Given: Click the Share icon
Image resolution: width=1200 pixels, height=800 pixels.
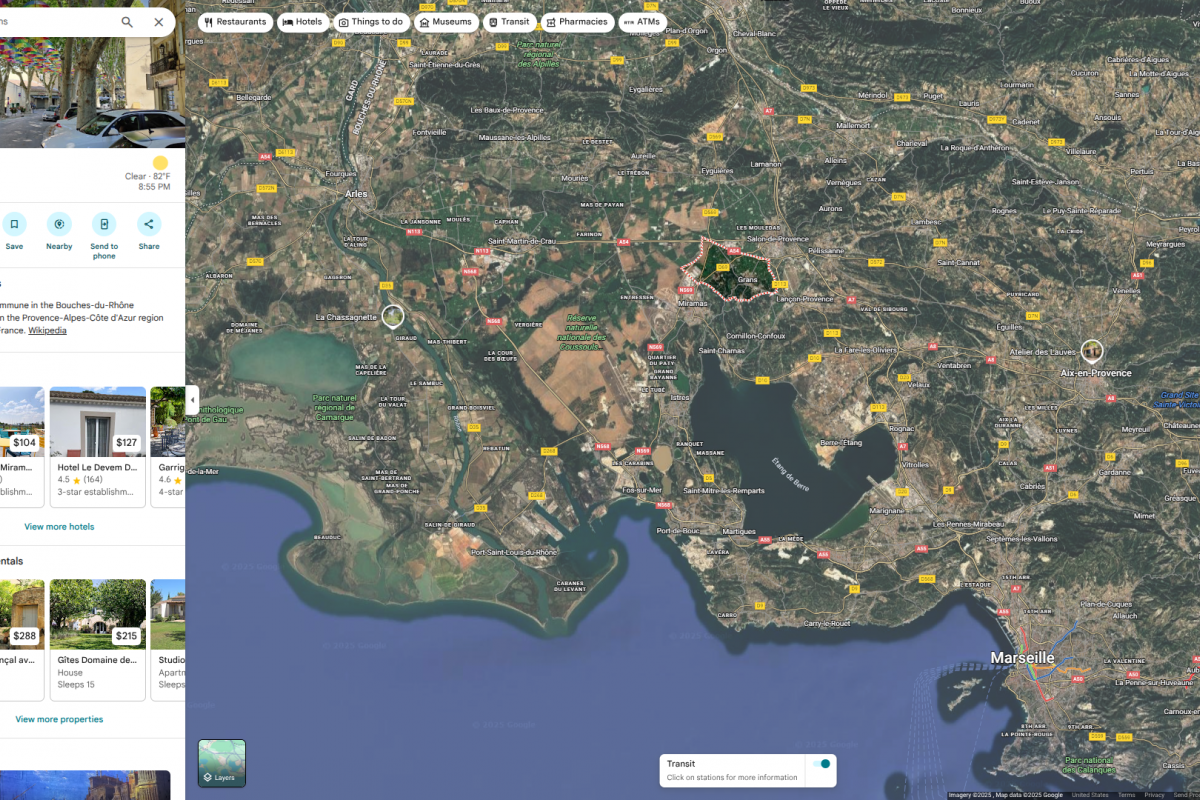Looking at the screenshot, I should pos(149,224).
